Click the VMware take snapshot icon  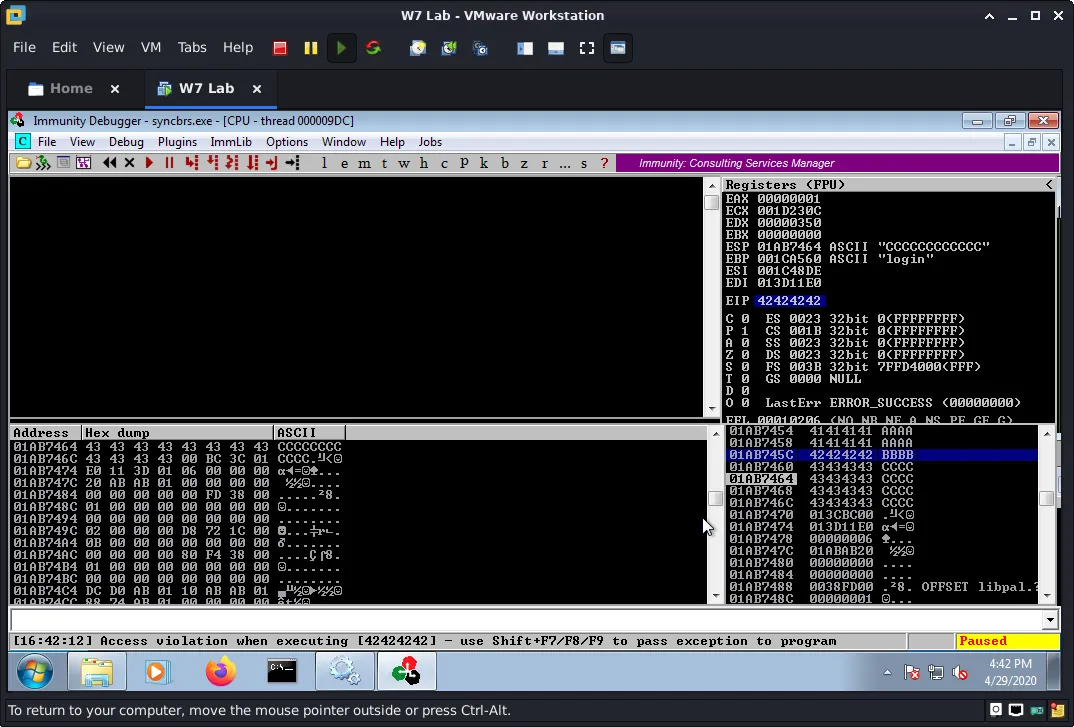[x=418, y=48]
